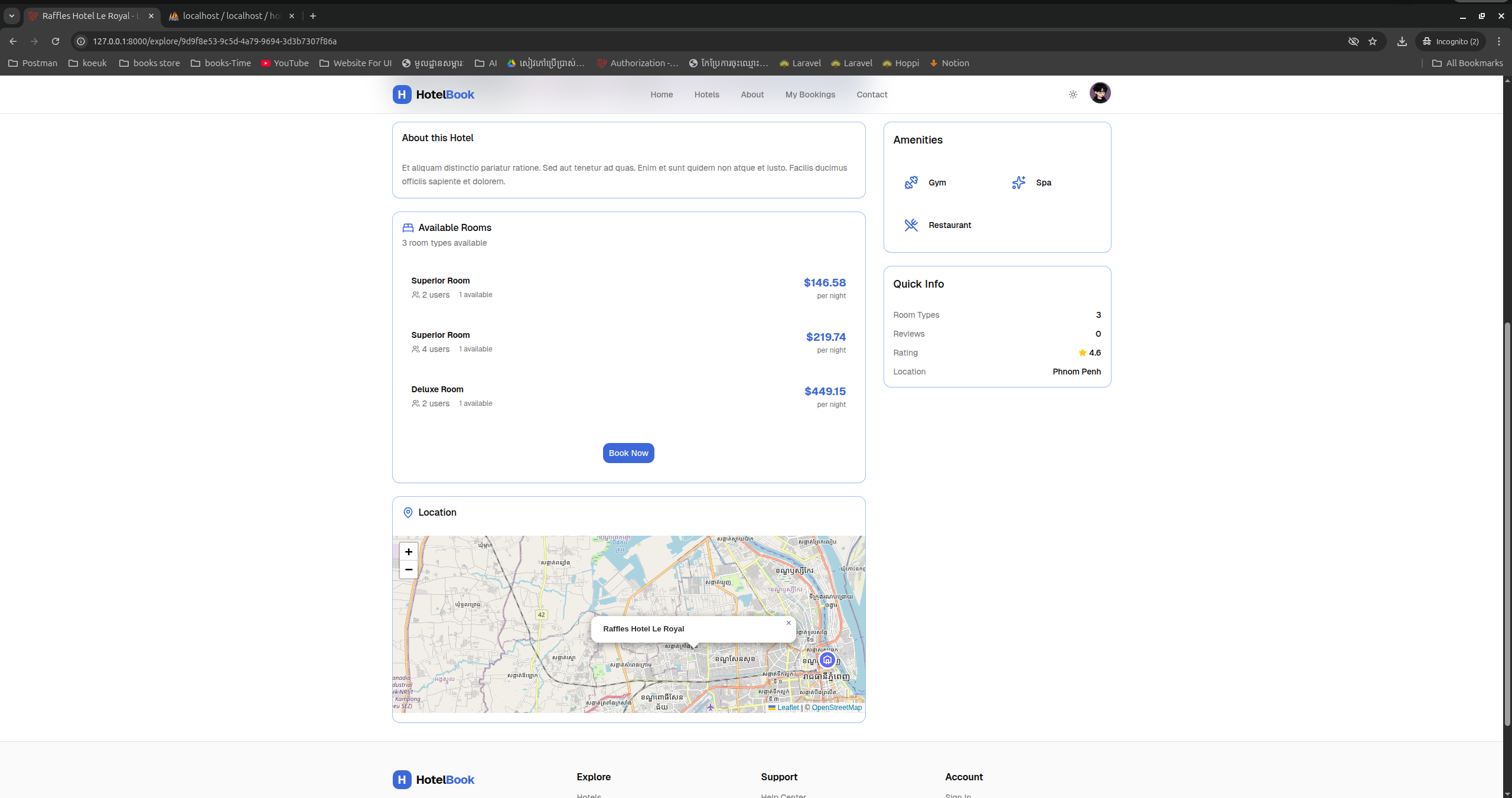Click the browser address bar
The width and height of the screenshot is (1512, 798).
click(x=709, y=41)
